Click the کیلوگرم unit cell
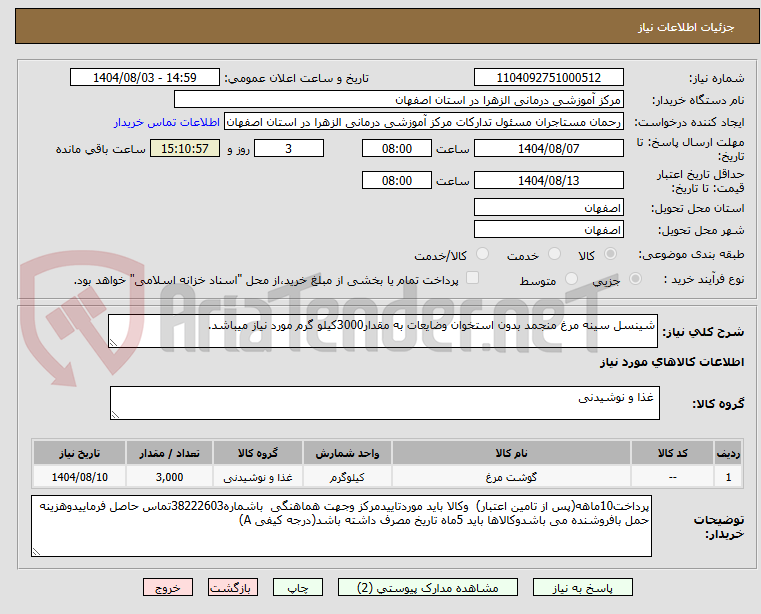The width and height of the screenshot is (761, 614). coord(347,477)
